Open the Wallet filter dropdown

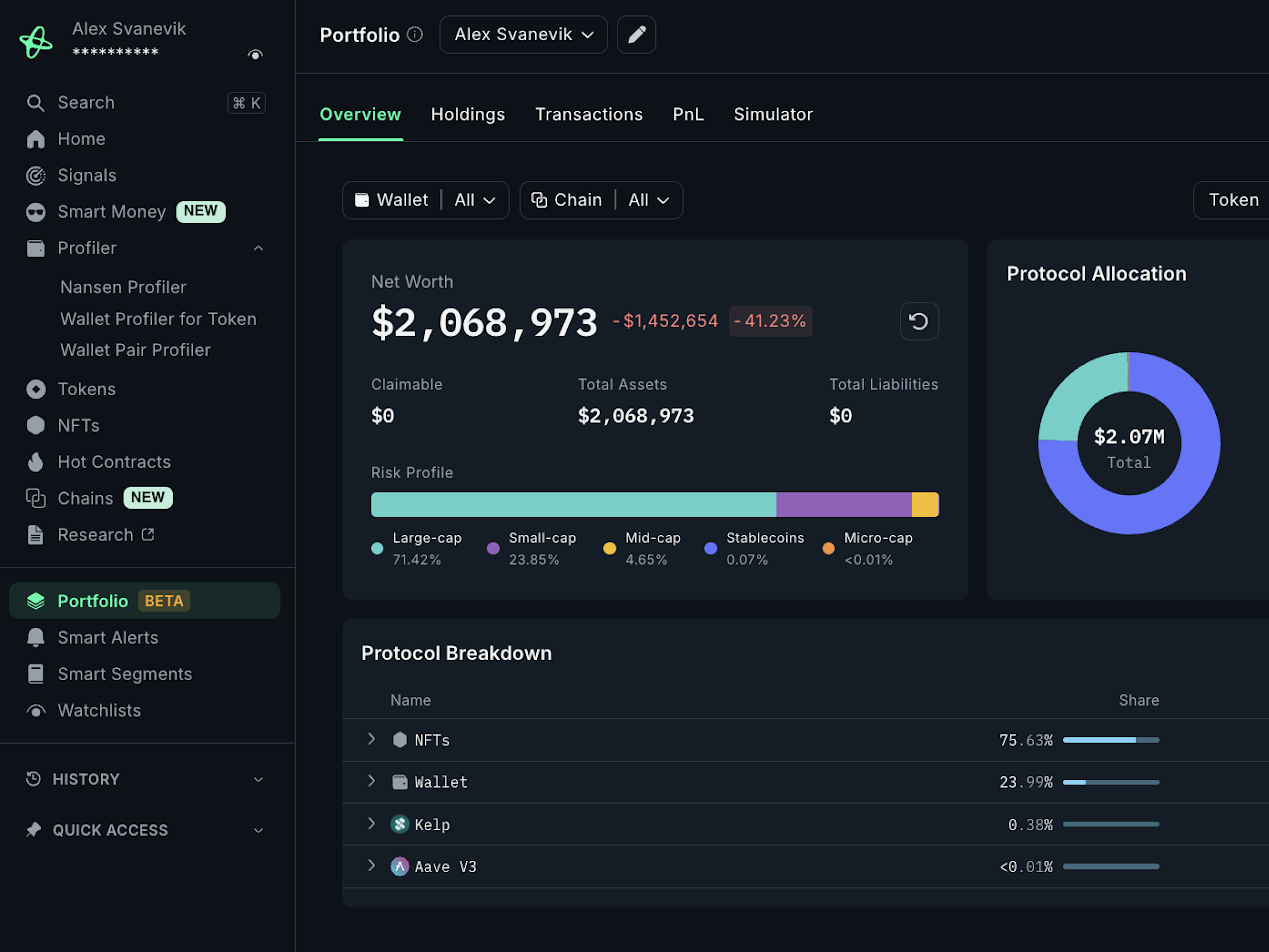(426, 200)
